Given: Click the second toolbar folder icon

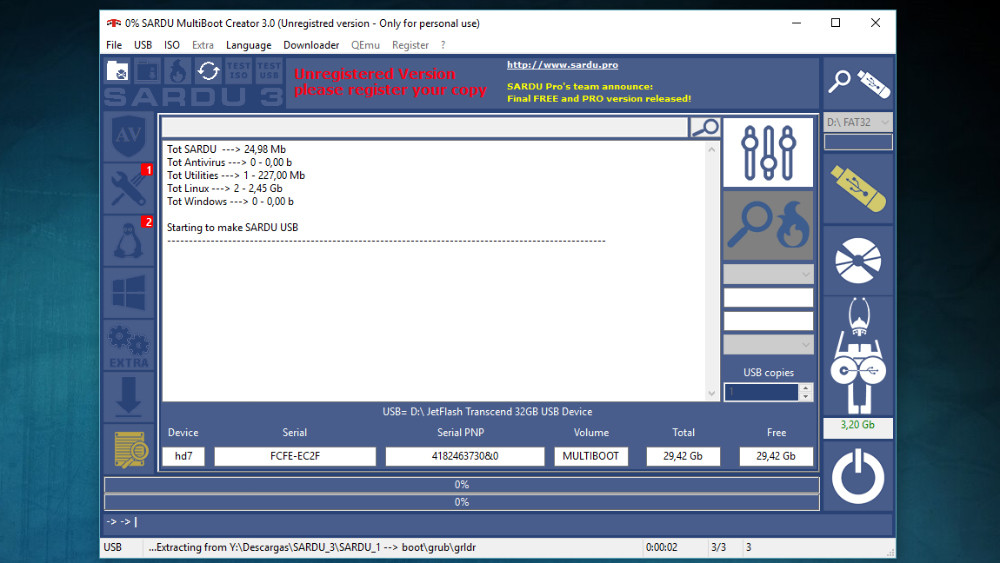Looking at the screenshot, I should 147,70.
